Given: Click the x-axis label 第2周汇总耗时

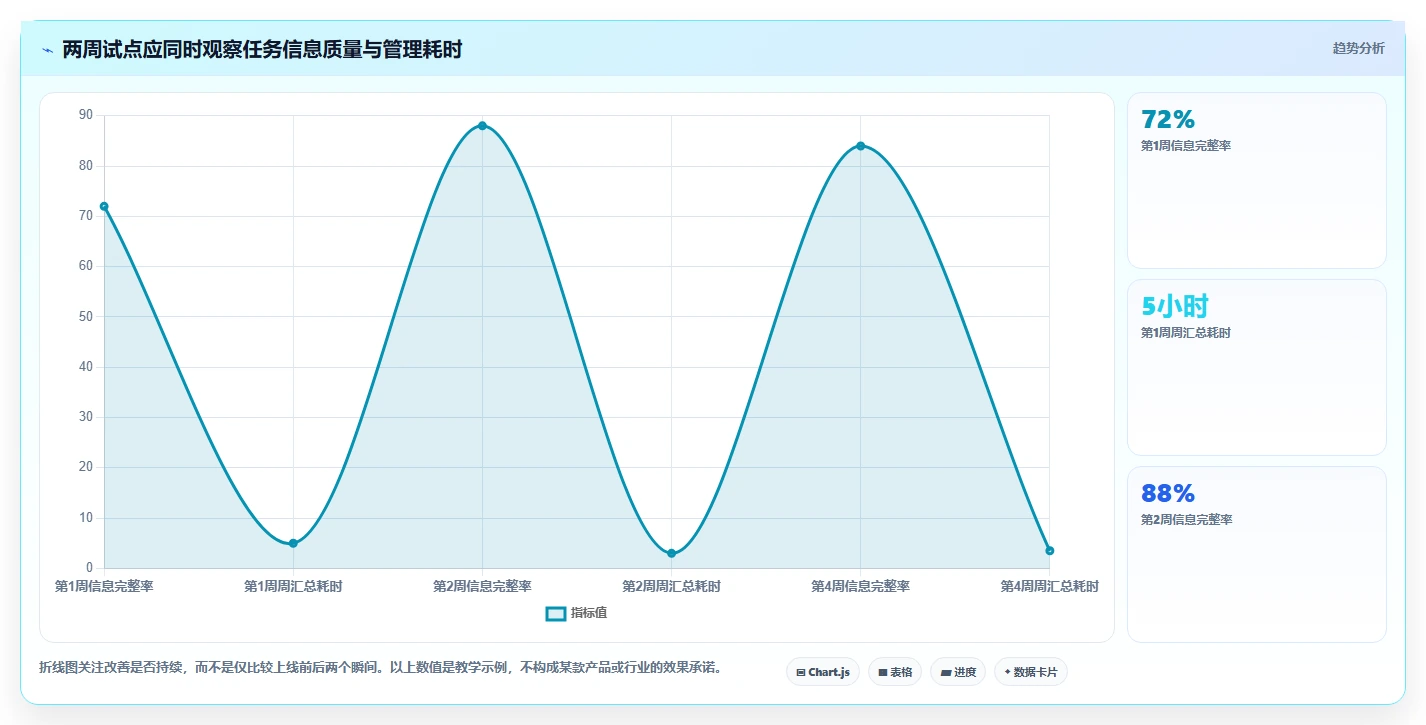Looking at the screenshot, I should pos(671,586).
